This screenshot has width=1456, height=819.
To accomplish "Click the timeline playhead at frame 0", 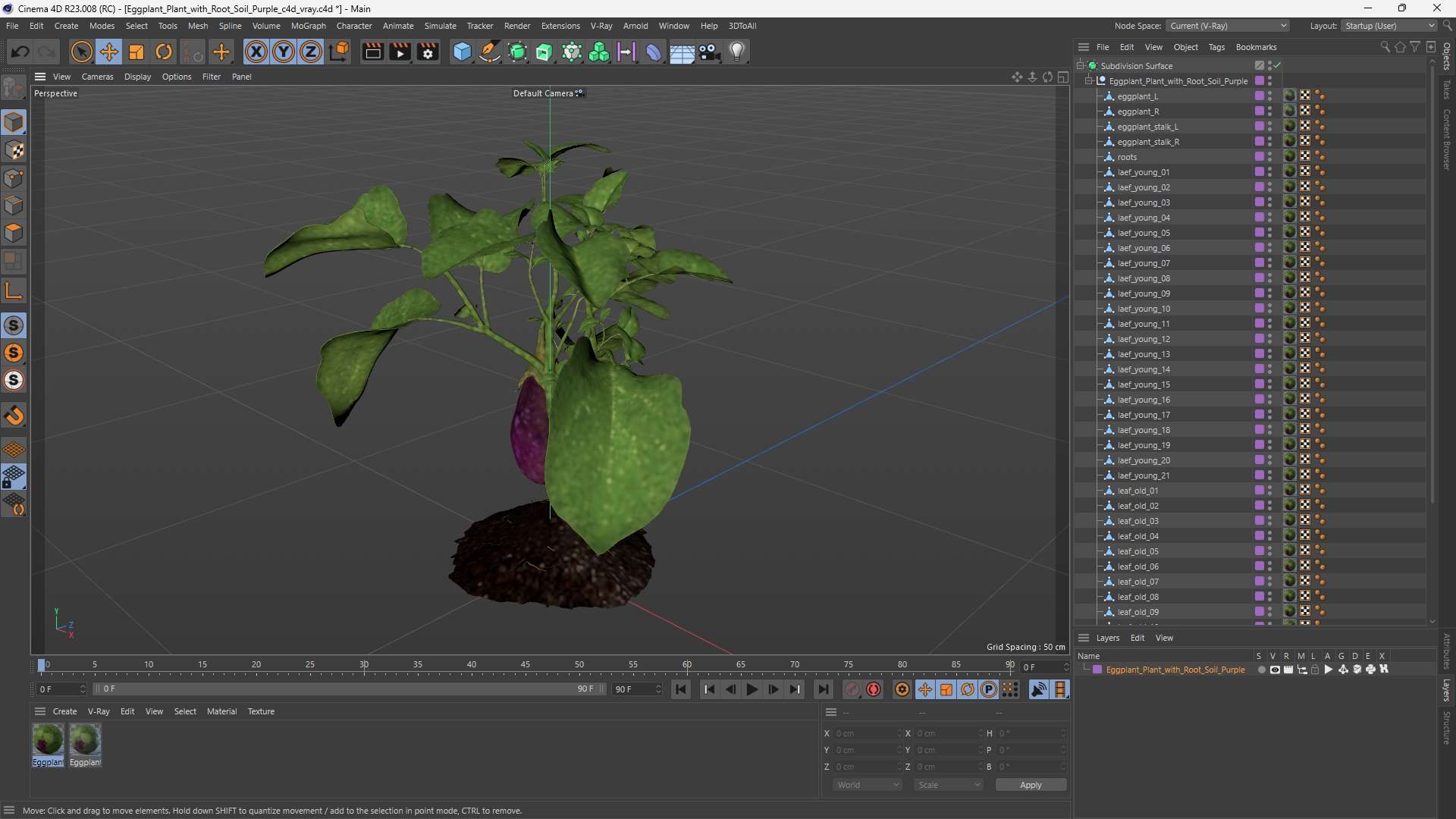I will tap(42, 665).
